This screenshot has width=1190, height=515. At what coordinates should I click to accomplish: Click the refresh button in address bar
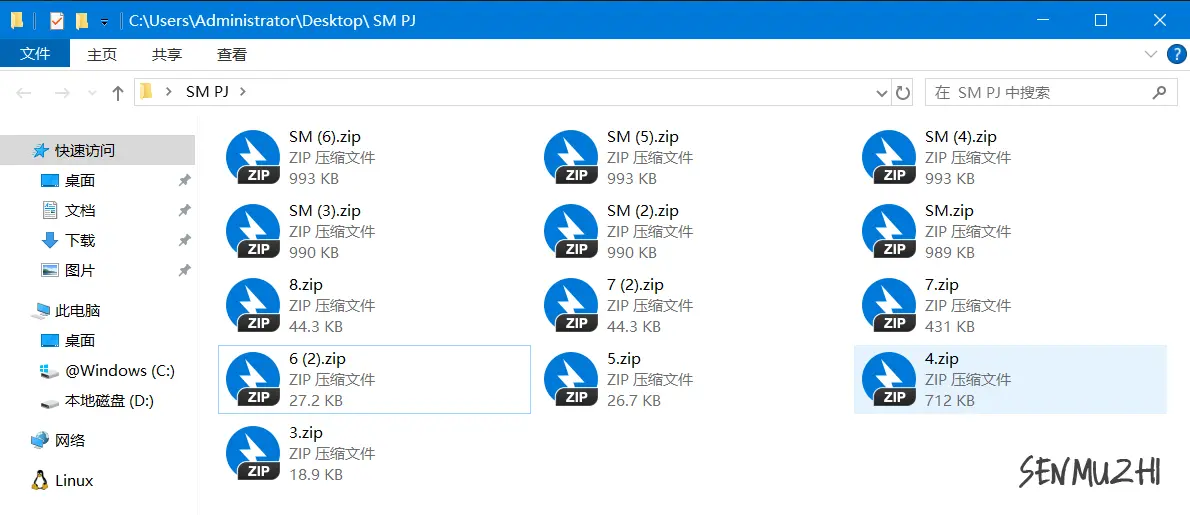click(903, 93)
